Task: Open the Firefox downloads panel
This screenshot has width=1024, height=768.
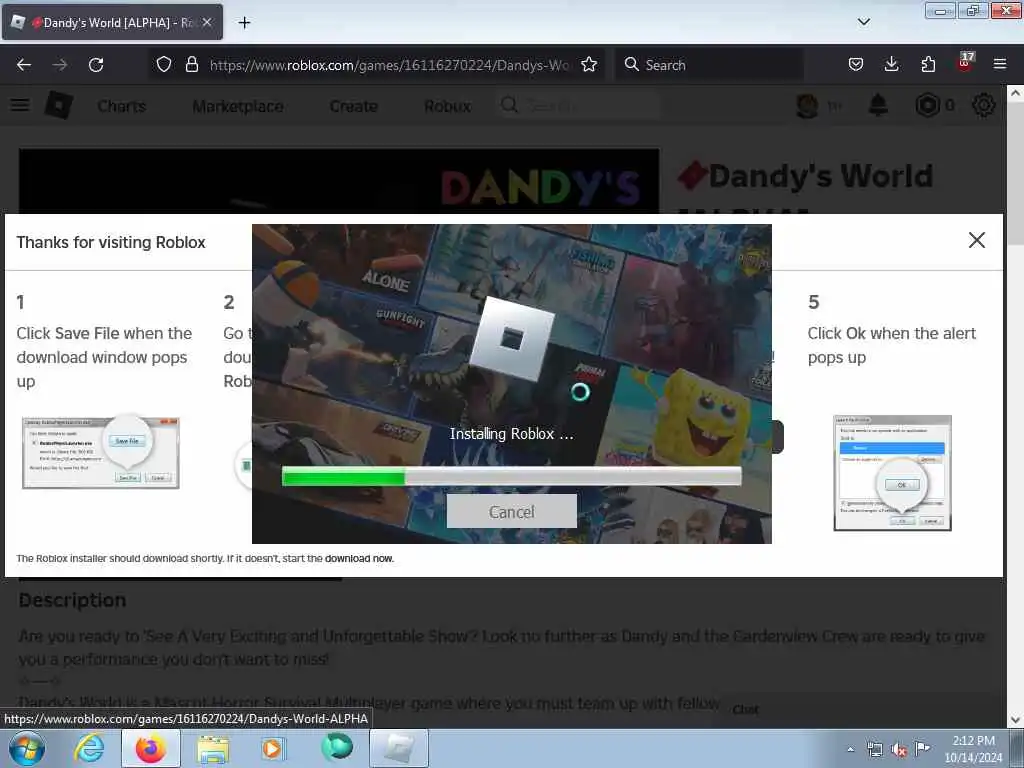Action: point(891,65)
